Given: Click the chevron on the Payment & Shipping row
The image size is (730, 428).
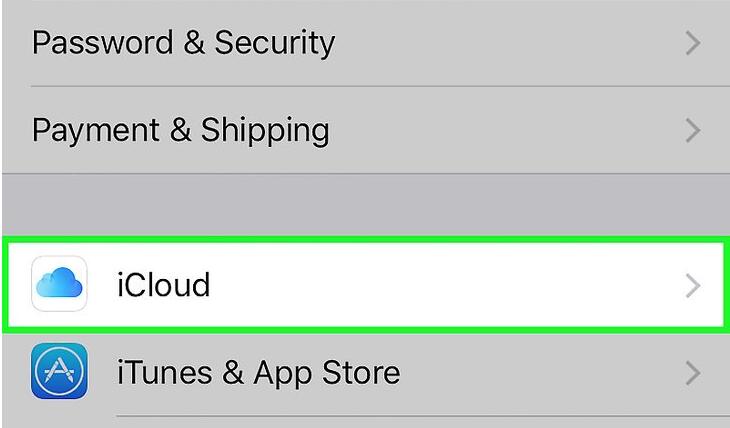Looking at the screenshot, I should pyautogui.click(x=692, y=130).
